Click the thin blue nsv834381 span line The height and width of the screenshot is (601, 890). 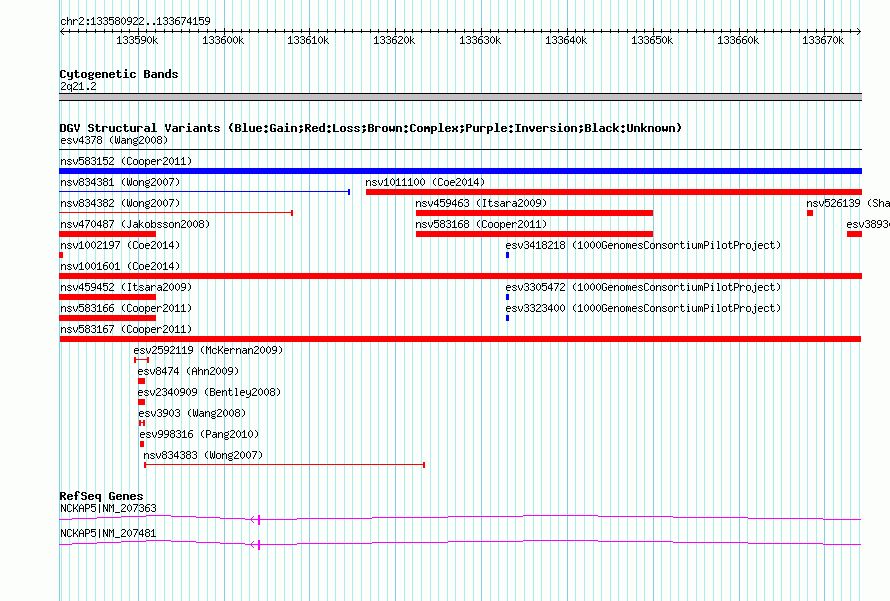(x=204, y=192)
